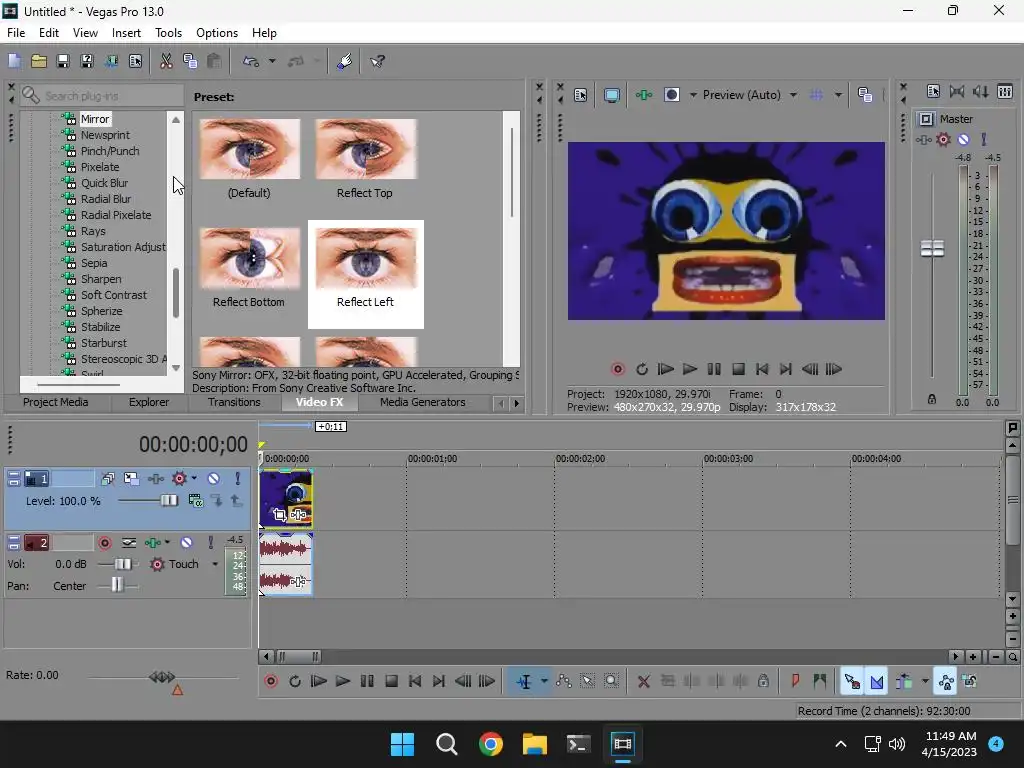Click the Copy icon in main toolbar
The image size is (1024, 768).
pyautogui.click(x=190, y=61)
